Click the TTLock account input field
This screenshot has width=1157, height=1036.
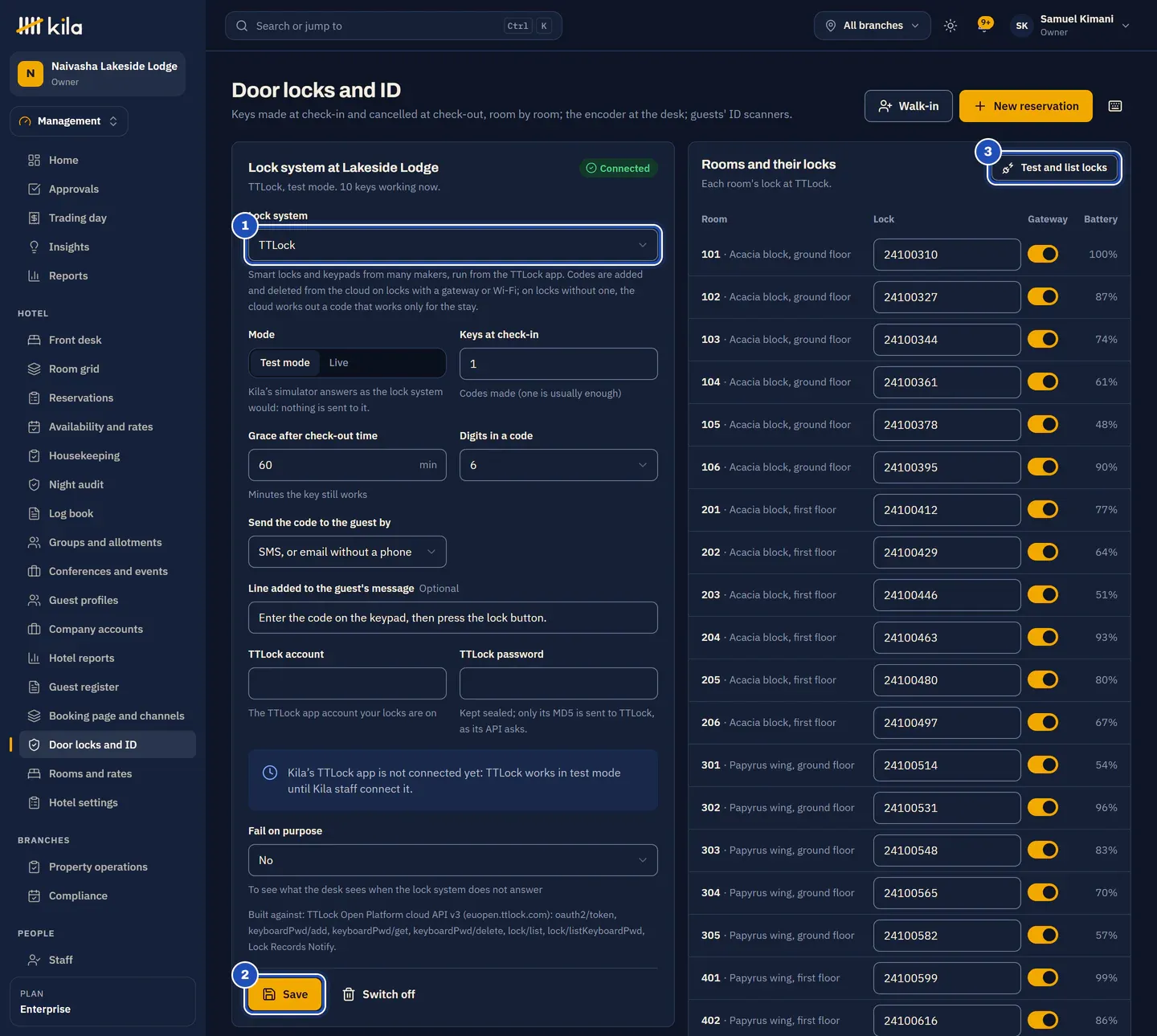click(x=347, y=683)
